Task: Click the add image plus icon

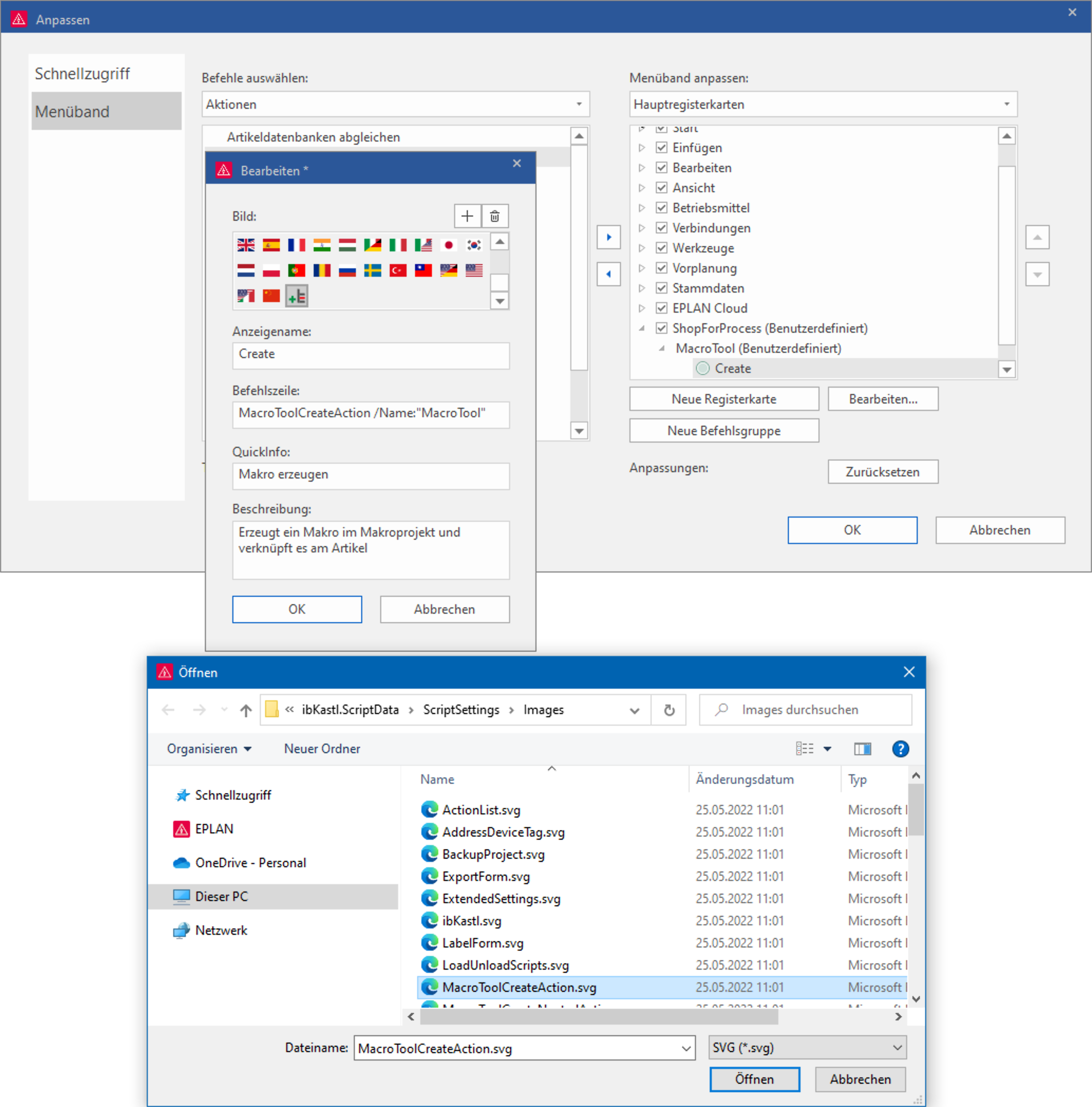Action: pyautogui.click(x=467, y=216)
